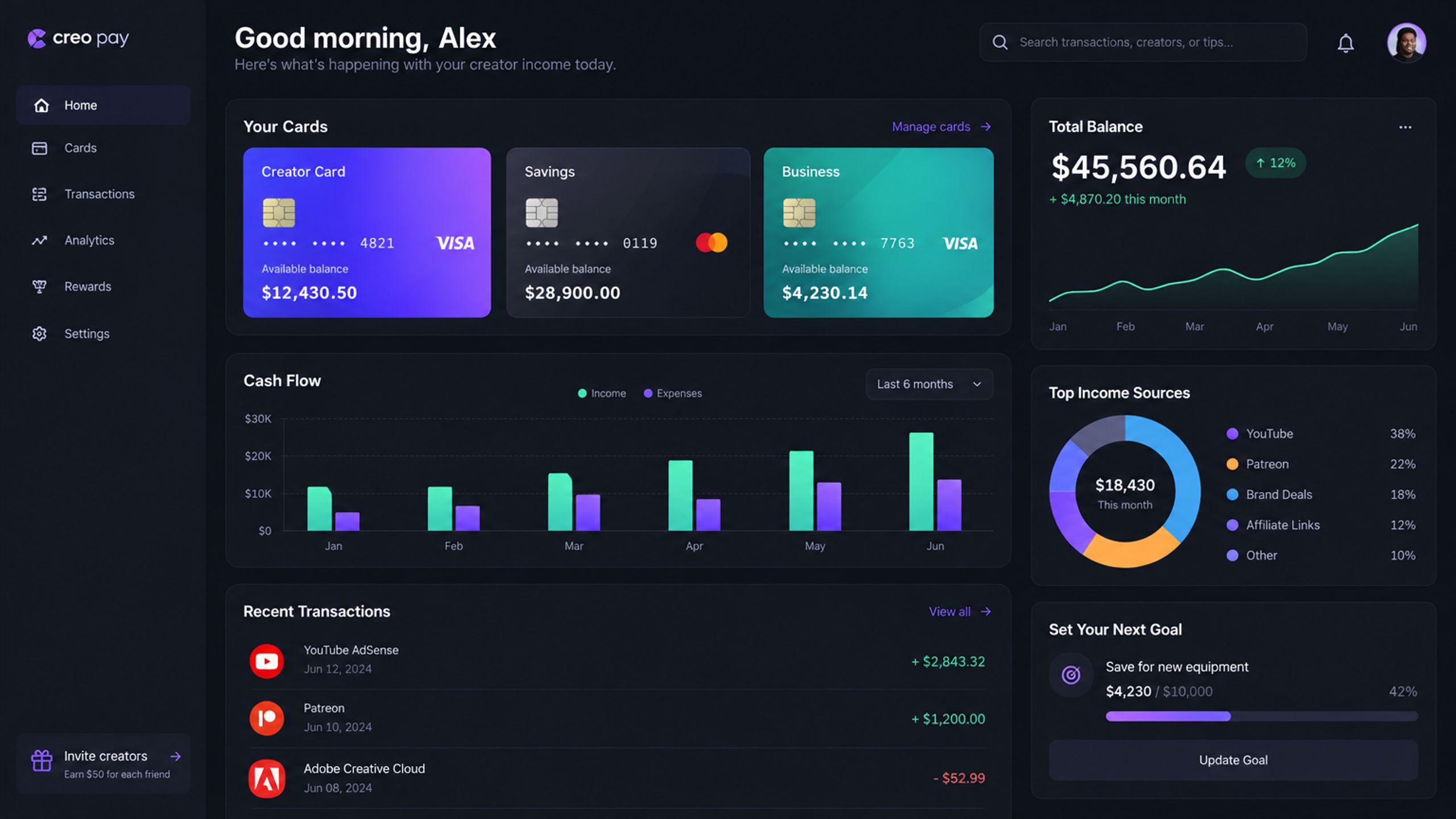Screen dimensions: 1456x819
Task: Click the creo pay logo
Action: (x=78, y=38)
